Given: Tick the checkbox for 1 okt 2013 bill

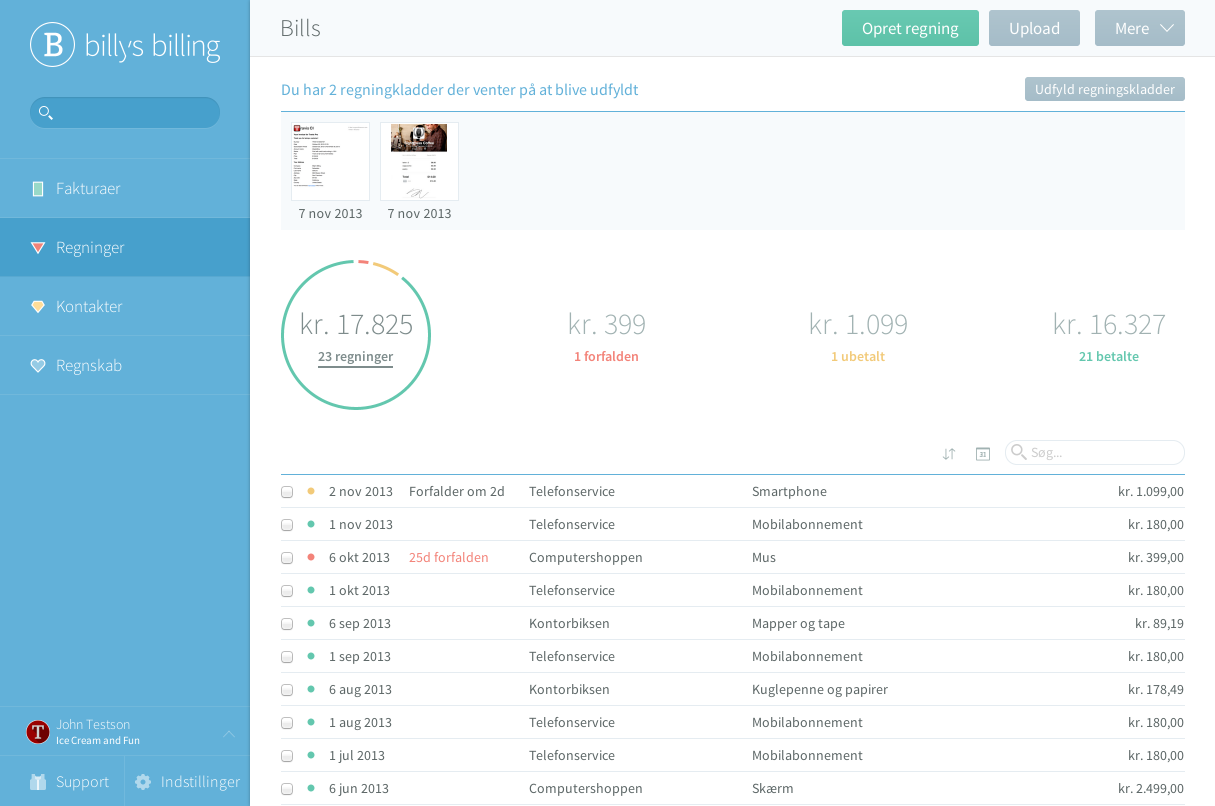Looking at the screenshot, I should pyautogui.click(x=287, y=591).
